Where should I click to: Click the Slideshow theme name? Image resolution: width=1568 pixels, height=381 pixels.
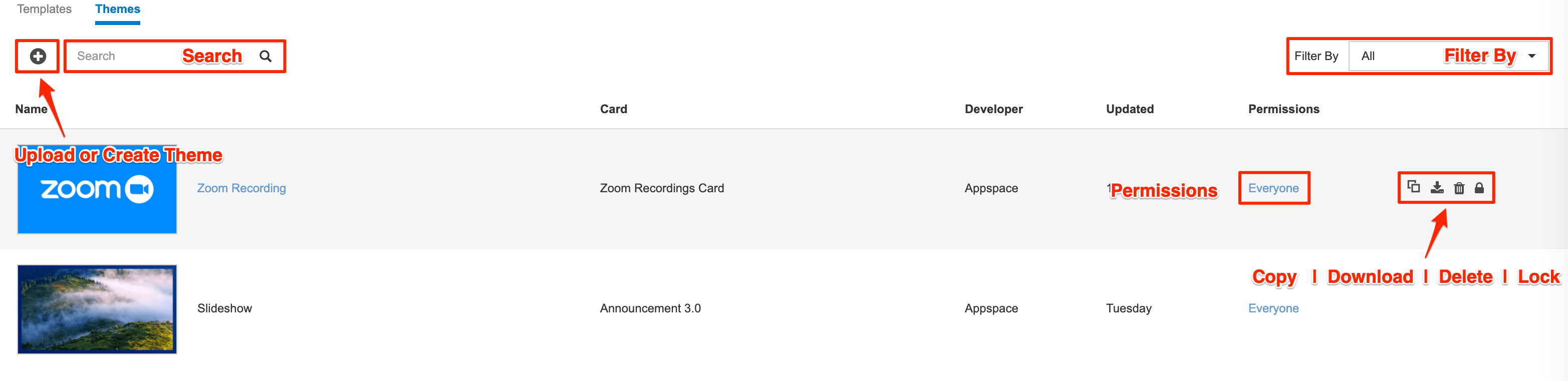224,308
